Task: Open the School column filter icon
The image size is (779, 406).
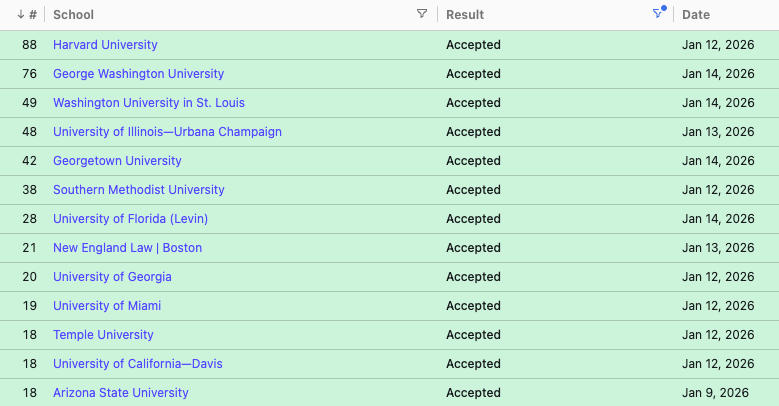Action: coord(422,14)
